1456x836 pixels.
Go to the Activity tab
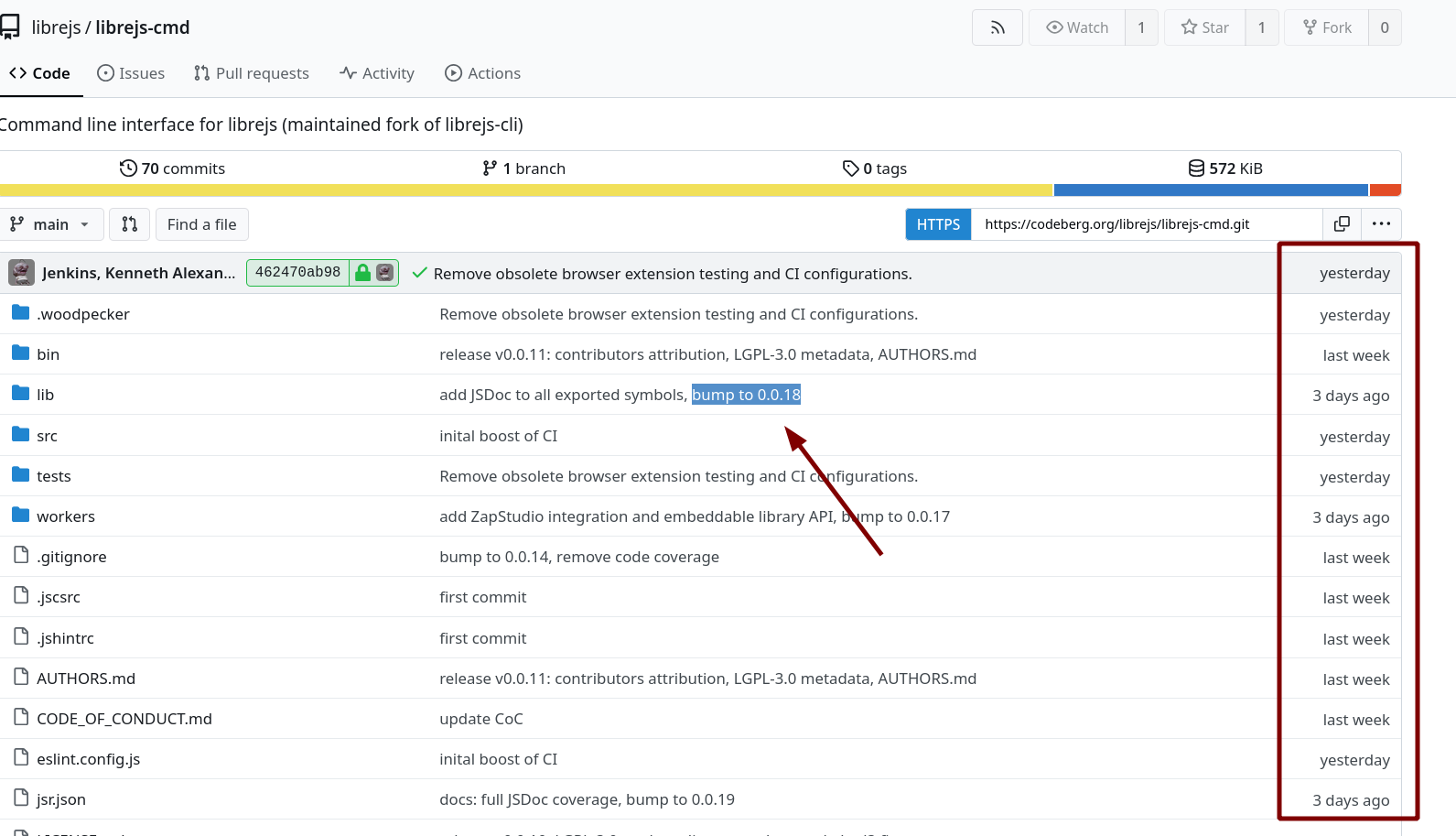tap(377, 73)
